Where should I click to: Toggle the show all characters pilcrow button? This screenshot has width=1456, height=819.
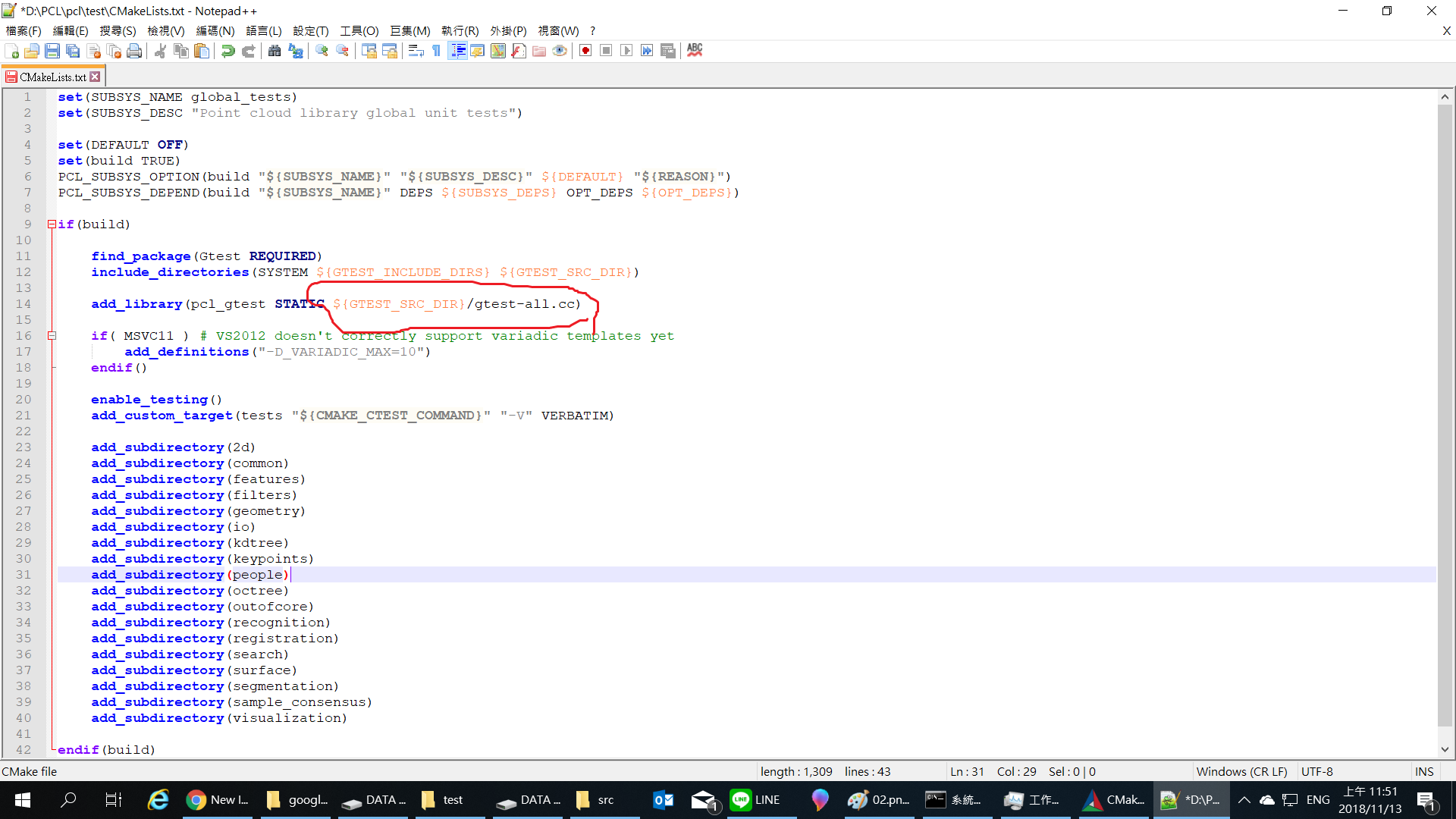[x=437, y=51]
